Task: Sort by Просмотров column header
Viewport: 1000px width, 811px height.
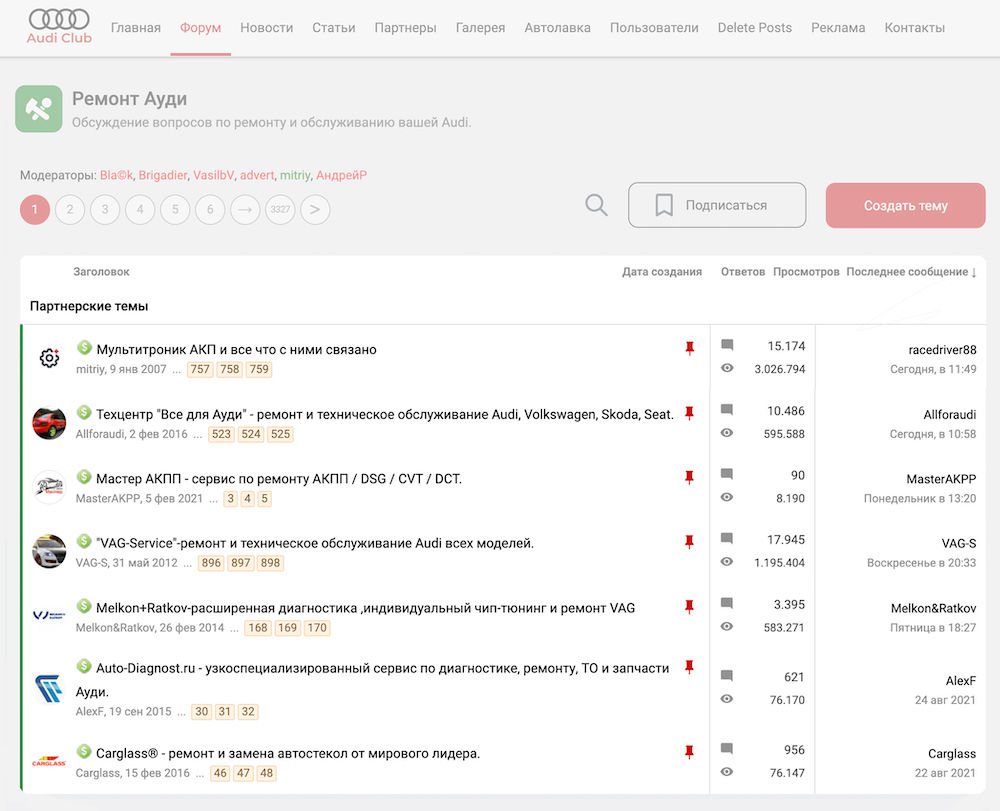Action: tap(806, 272)
